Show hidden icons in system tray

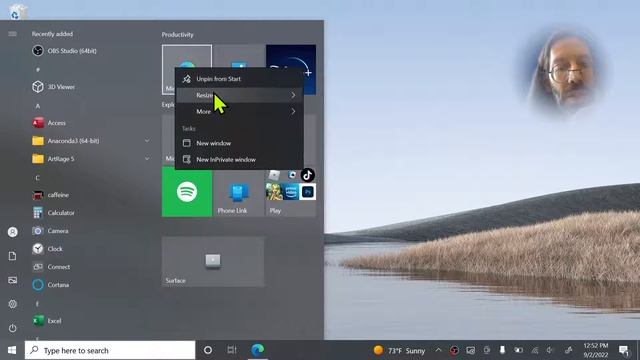point(438,350)
